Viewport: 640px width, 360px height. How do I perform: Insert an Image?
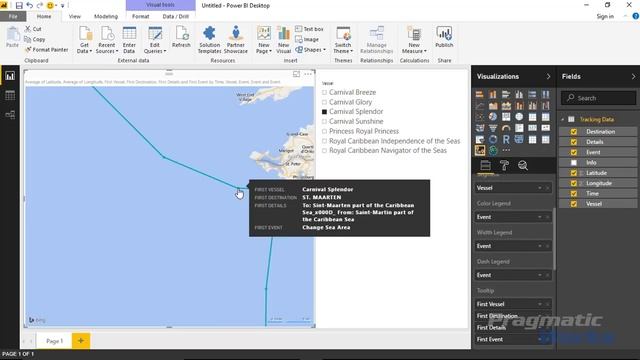pyautogui.click(x=307, y=39)
